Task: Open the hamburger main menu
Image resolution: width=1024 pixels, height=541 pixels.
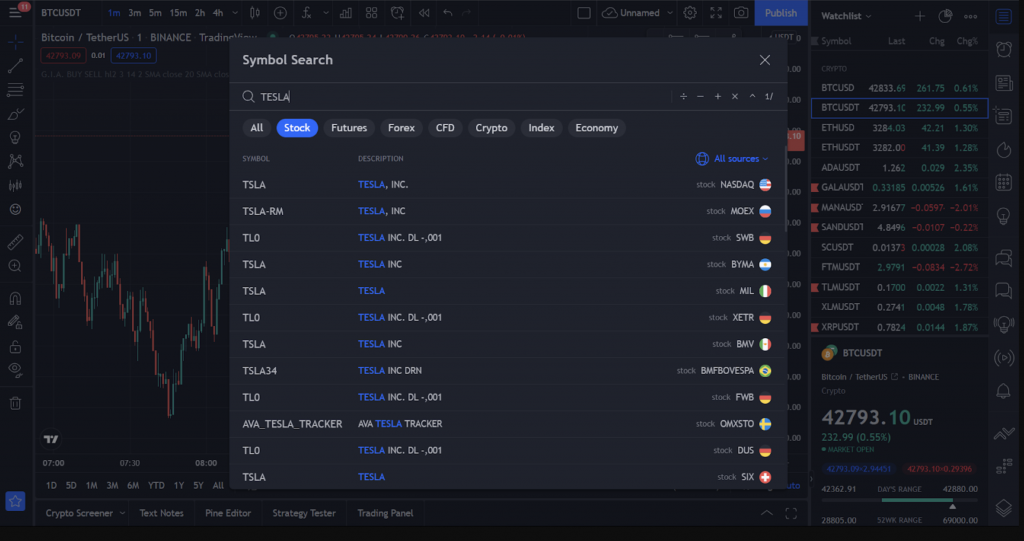Action: click(15, 12)
